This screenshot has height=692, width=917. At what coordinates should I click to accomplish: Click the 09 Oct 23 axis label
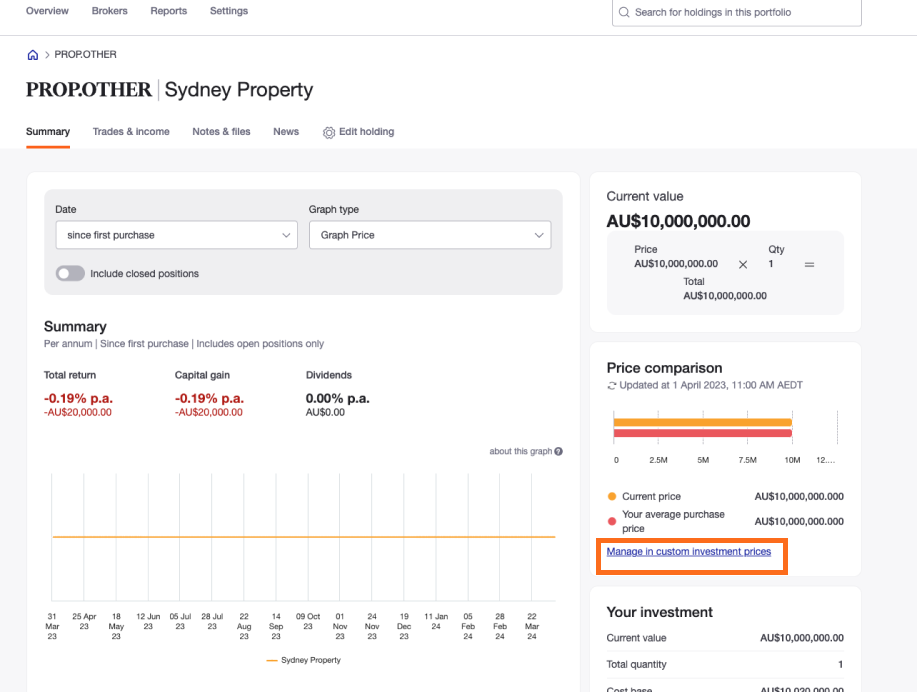(x=308, y=621)
